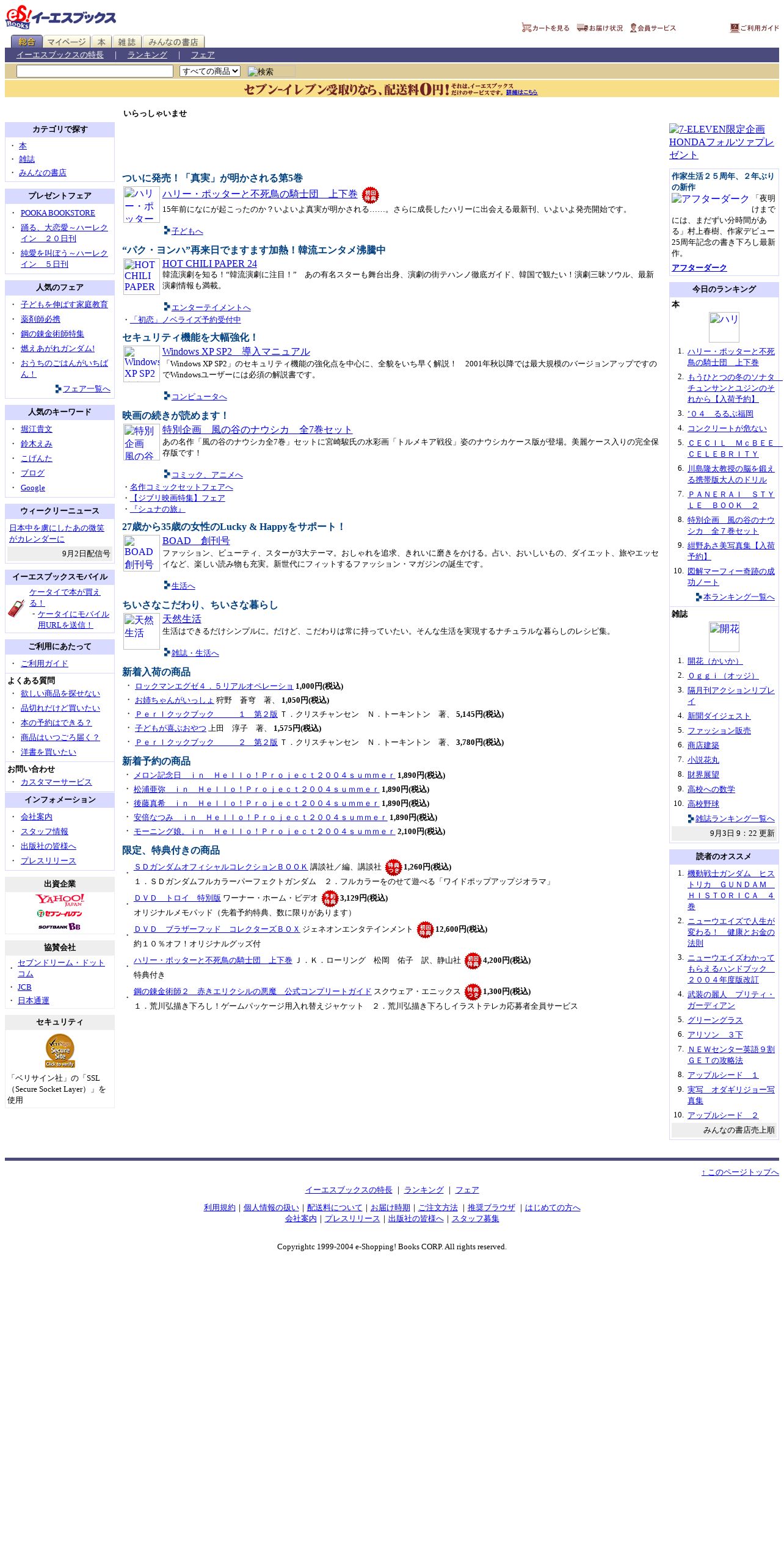
Task: Click Seven-Eleven banner 詳細はこちら link
Action: 521,92
